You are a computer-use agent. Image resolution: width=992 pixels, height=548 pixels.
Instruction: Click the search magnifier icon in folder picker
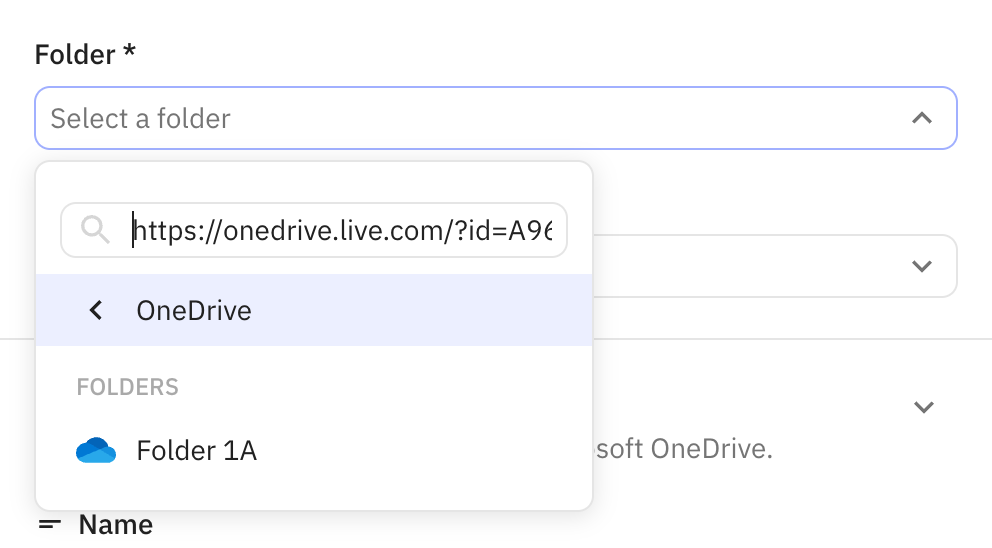coord(95,231)
